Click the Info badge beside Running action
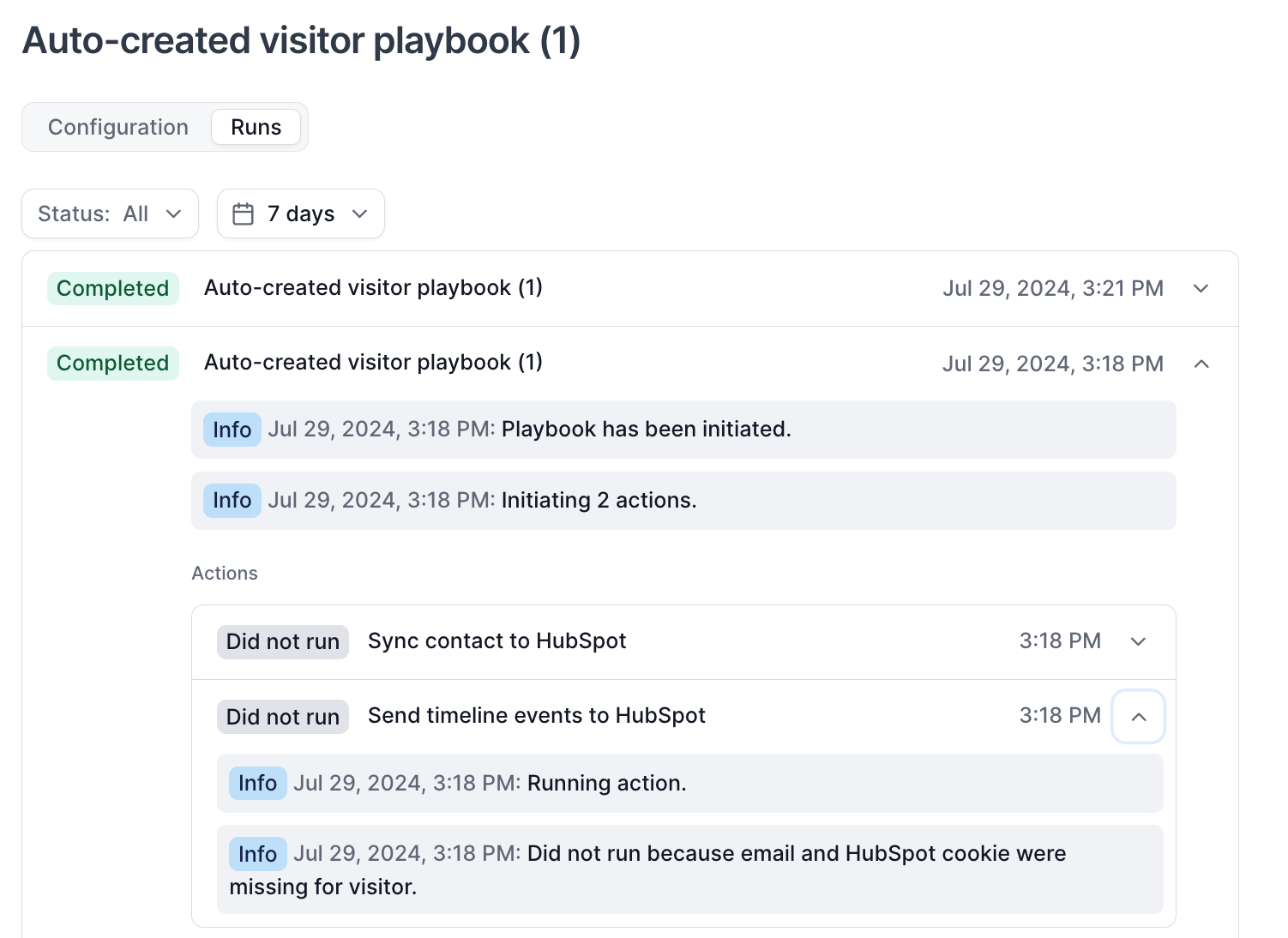The width and height of the screenshot is (1288, 938). pyautogui.click(x=257, y=783)
